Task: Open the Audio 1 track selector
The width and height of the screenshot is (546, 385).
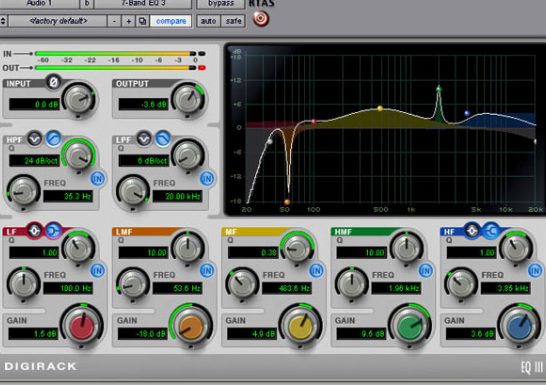Action: click(x=39, y=3)
